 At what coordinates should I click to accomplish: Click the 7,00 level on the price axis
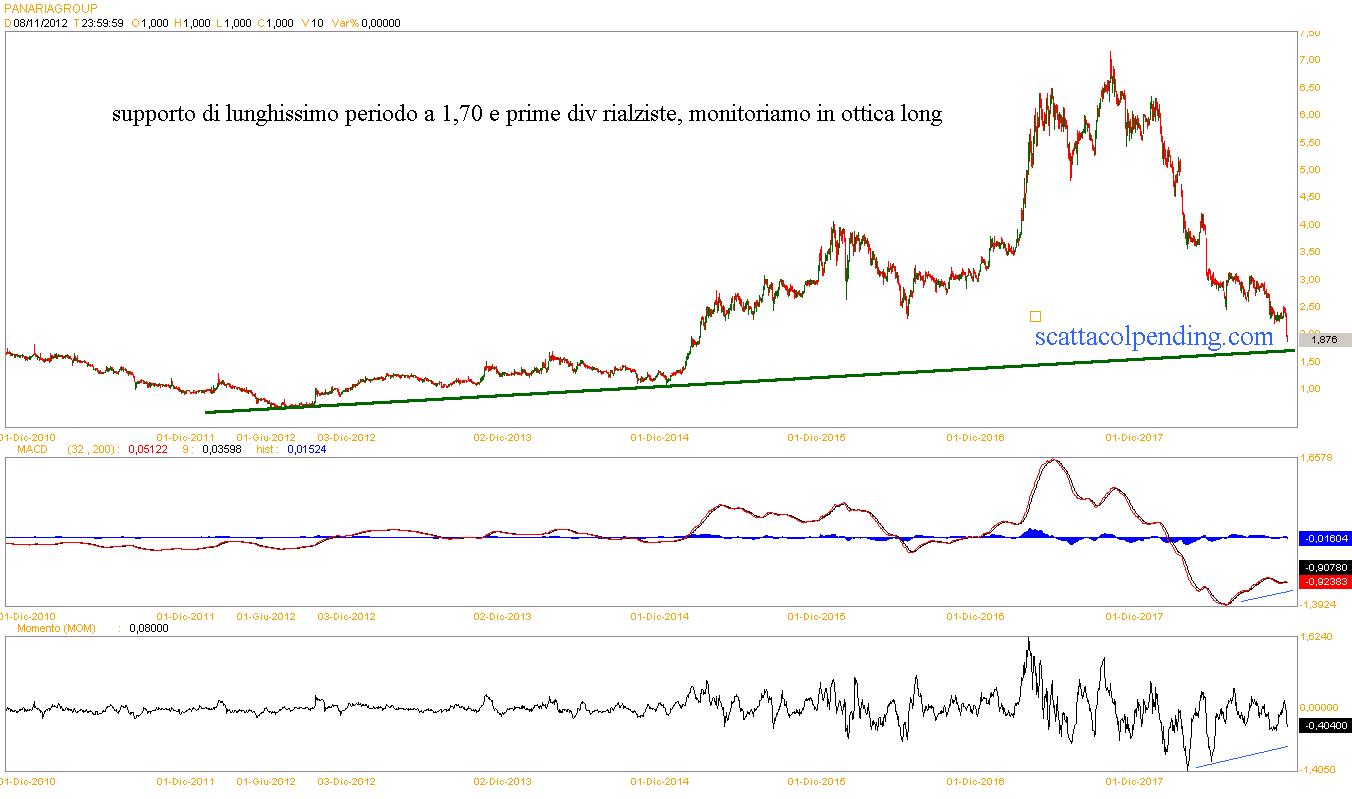(1309, 60)
